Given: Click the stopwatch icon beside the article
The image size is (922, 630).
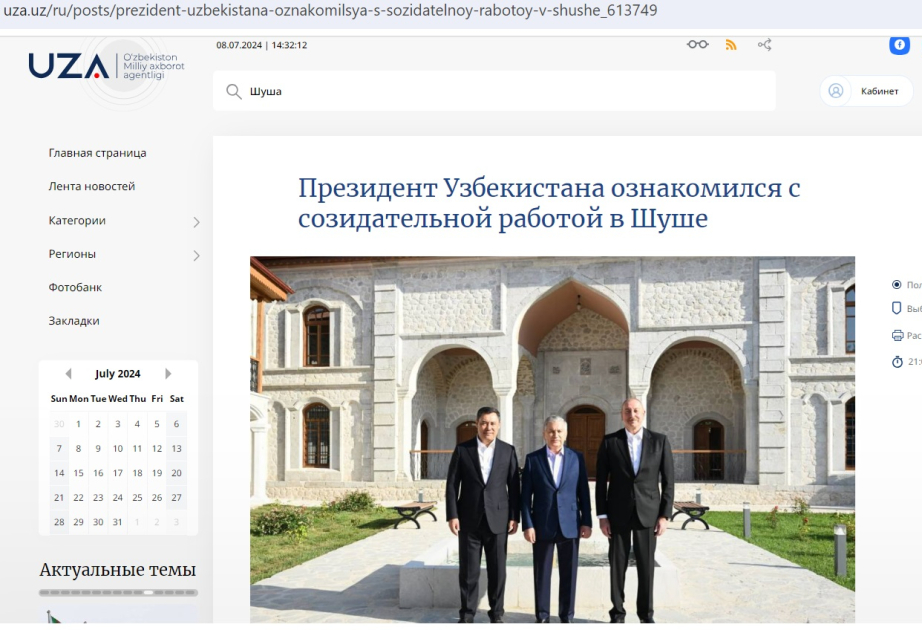Looking at the screenshot, I should tap(897, 362).
